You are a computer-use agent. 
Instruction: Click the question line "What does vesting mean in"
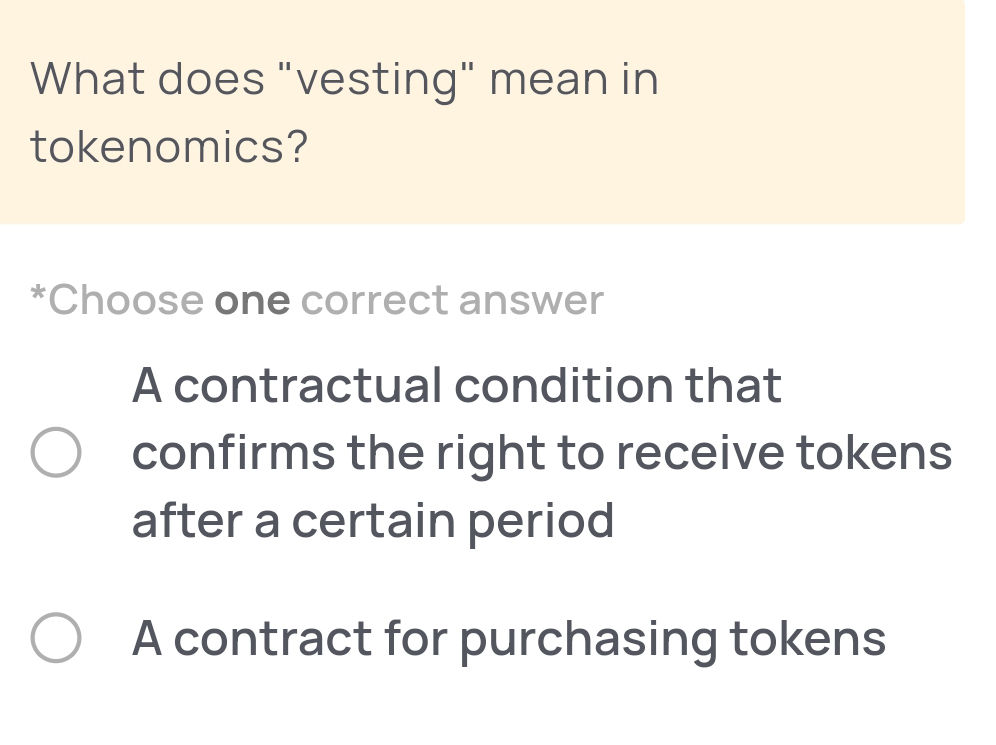coord(344,79)
